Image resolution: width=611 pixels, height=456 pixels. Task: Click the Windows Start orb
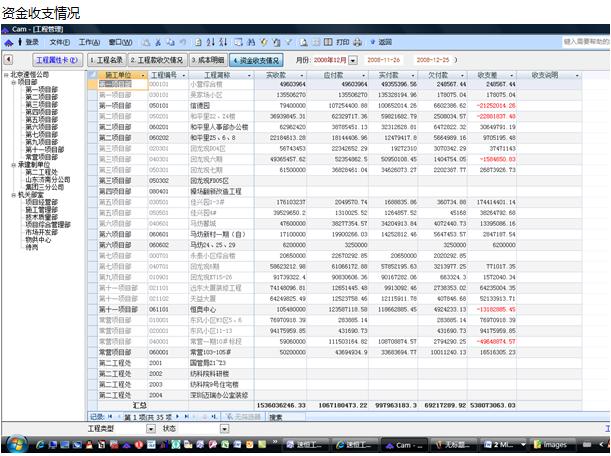coord(17,444)
